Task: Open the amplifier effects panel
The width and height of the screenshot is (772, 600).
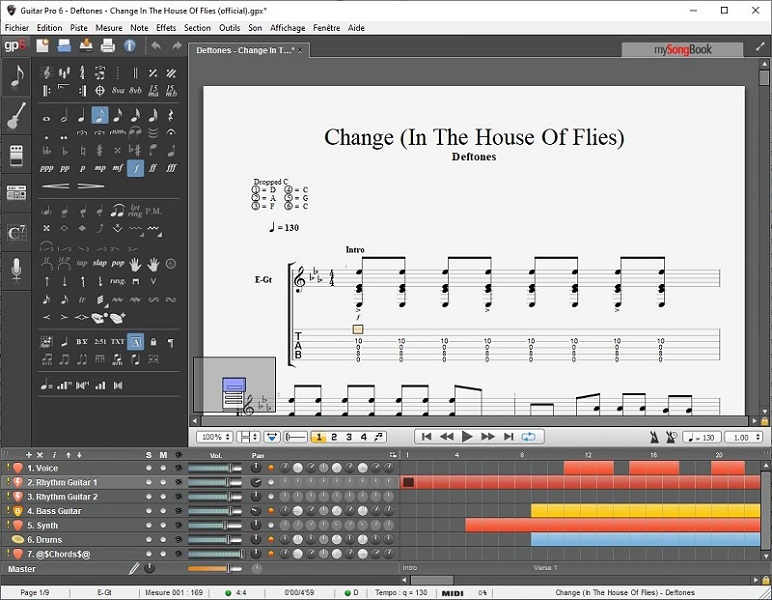Action: [16, 155]
